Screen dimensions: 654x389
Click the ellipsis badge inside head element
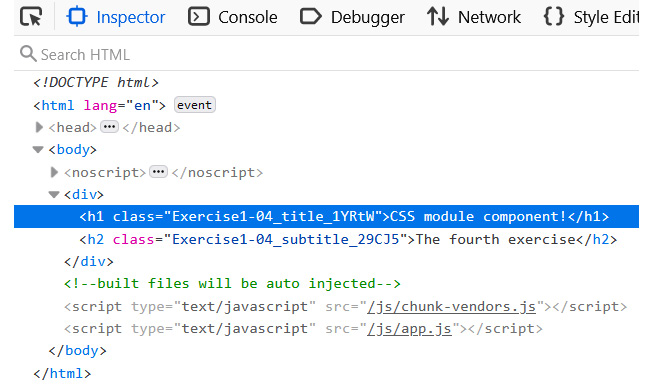(x=110, y=127)
